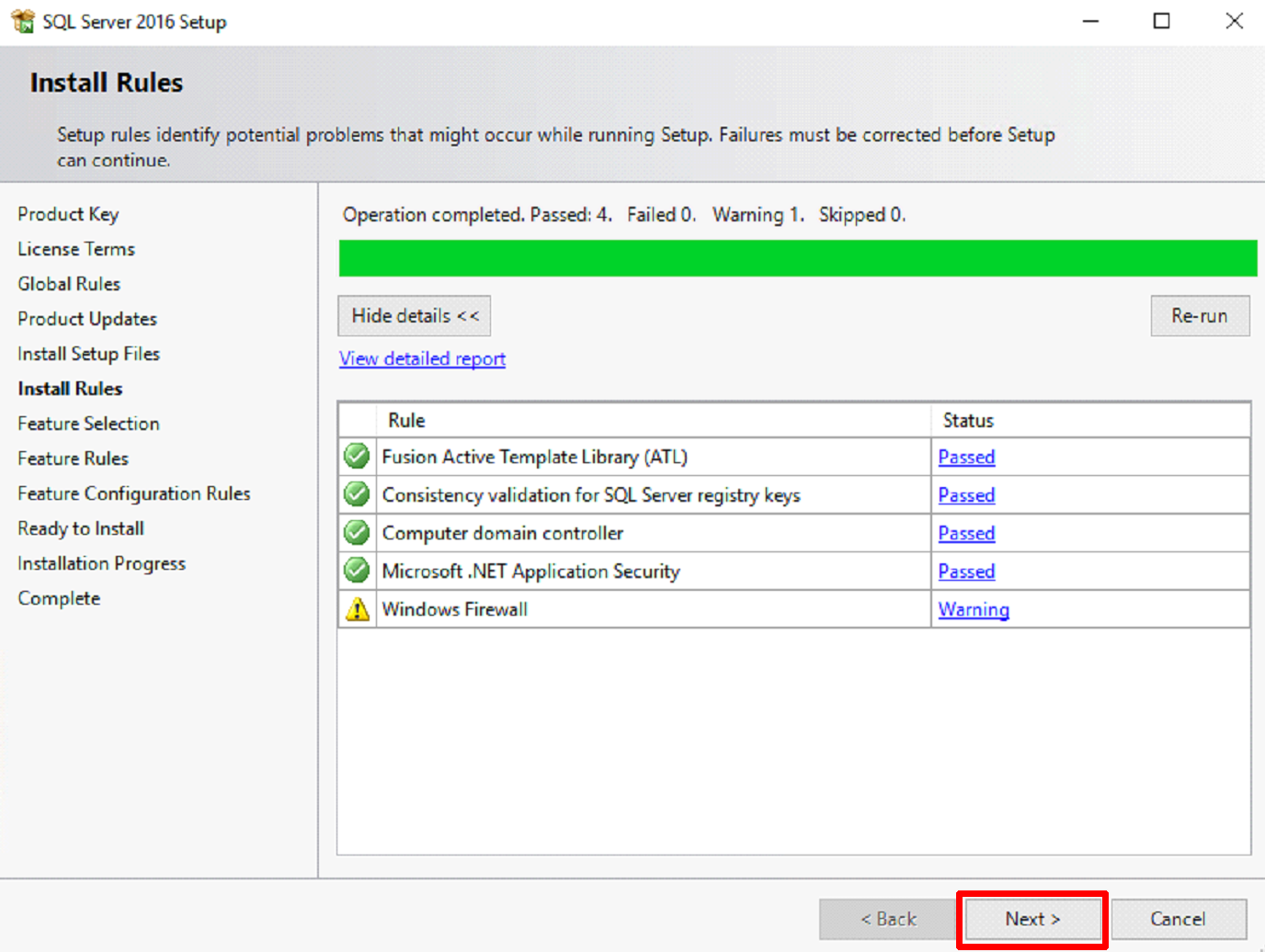Open the View detailed report link

coord(422,358)
